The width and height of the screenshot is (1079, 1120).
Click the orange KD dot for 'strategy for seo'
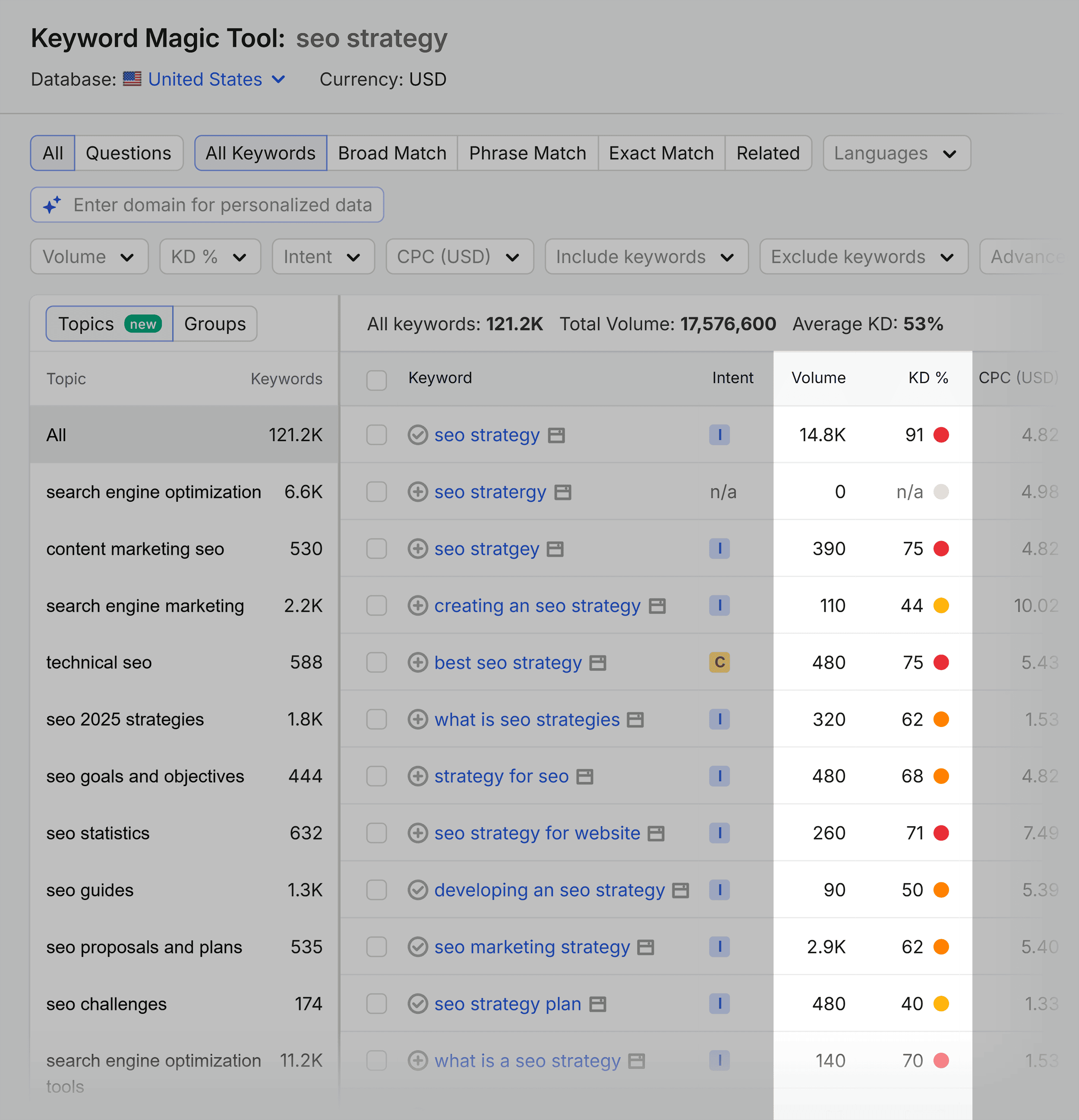[941, 776]
